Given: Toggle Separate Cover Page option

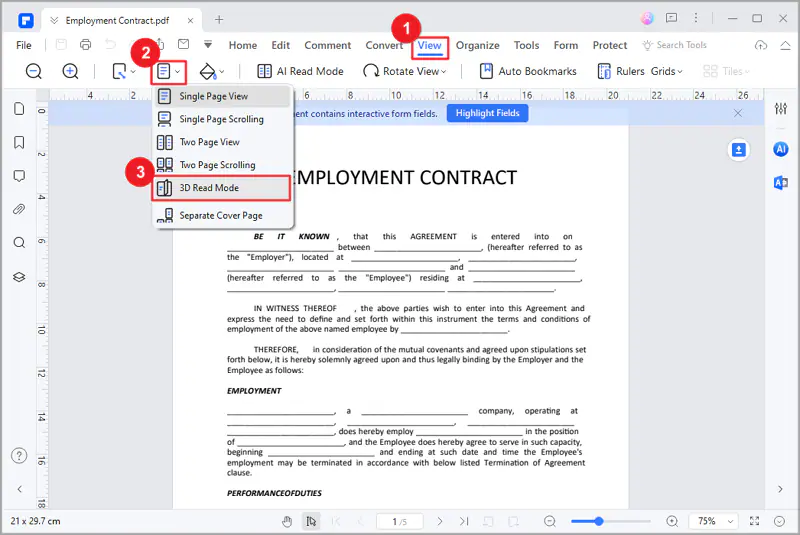Looking at the screenshot, I should click(223, 215).
